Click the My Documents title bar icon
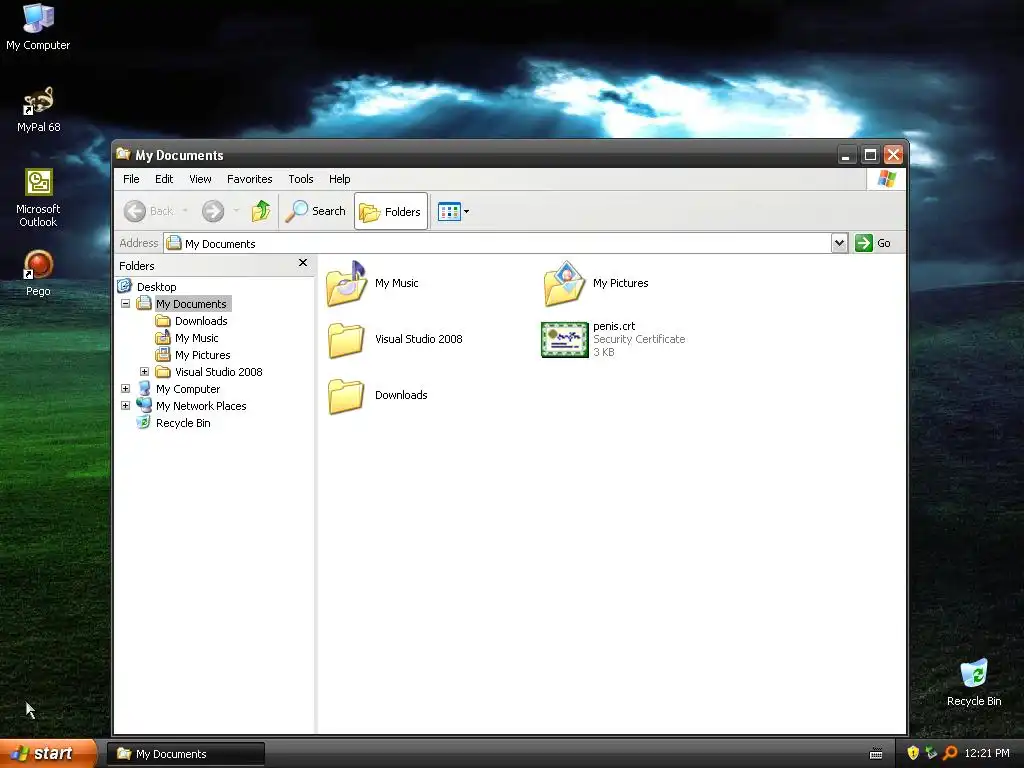 (x=123, y=154)
